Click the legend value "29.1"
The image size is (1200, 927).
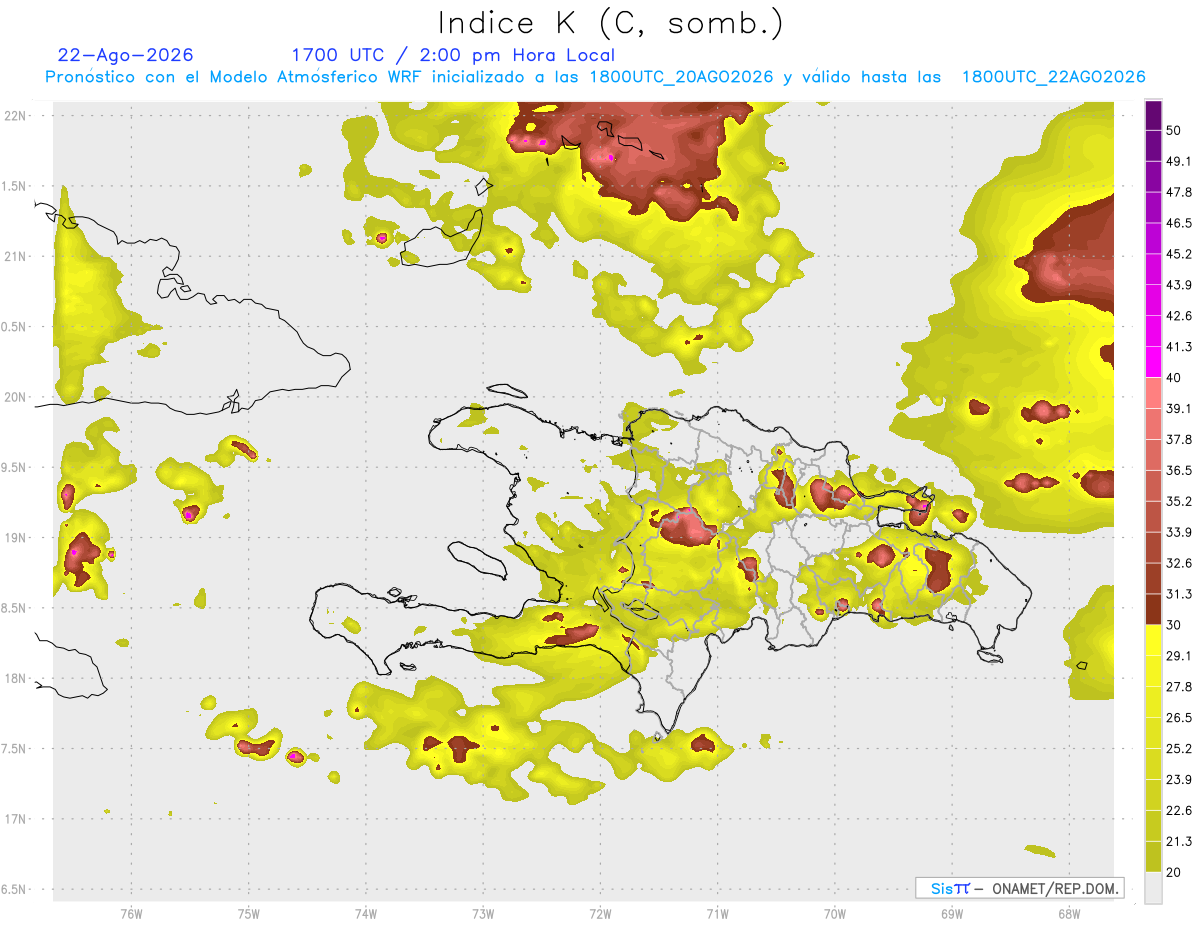tap(1179, 656)
